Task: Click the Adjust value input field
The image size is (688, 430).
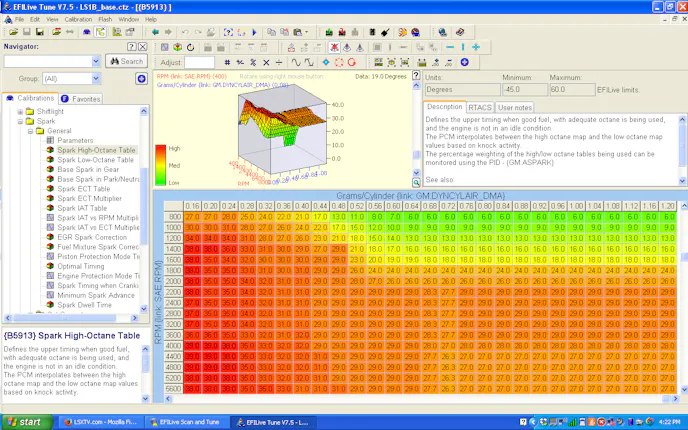Action: 200,62
